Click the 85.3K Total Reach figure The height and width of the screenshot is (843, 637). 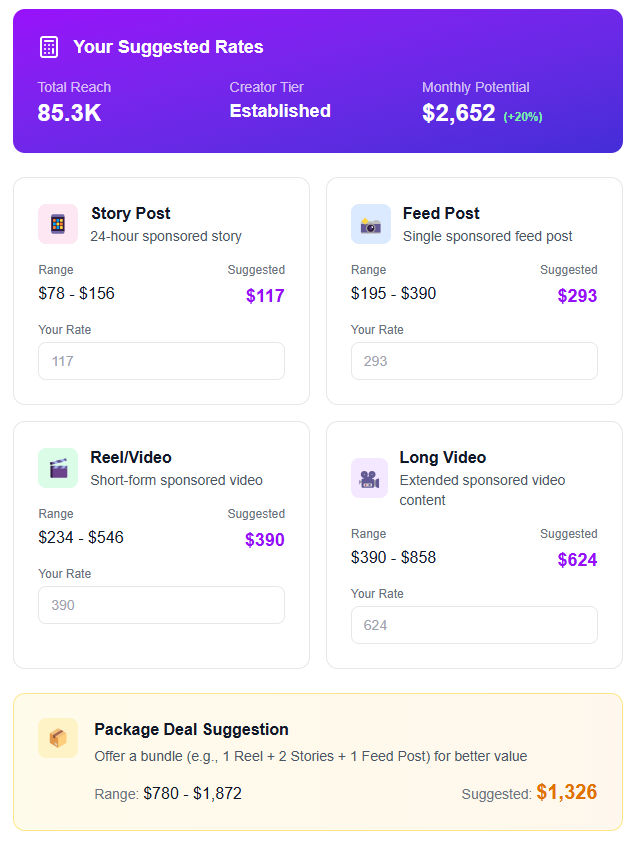point(69,114)
